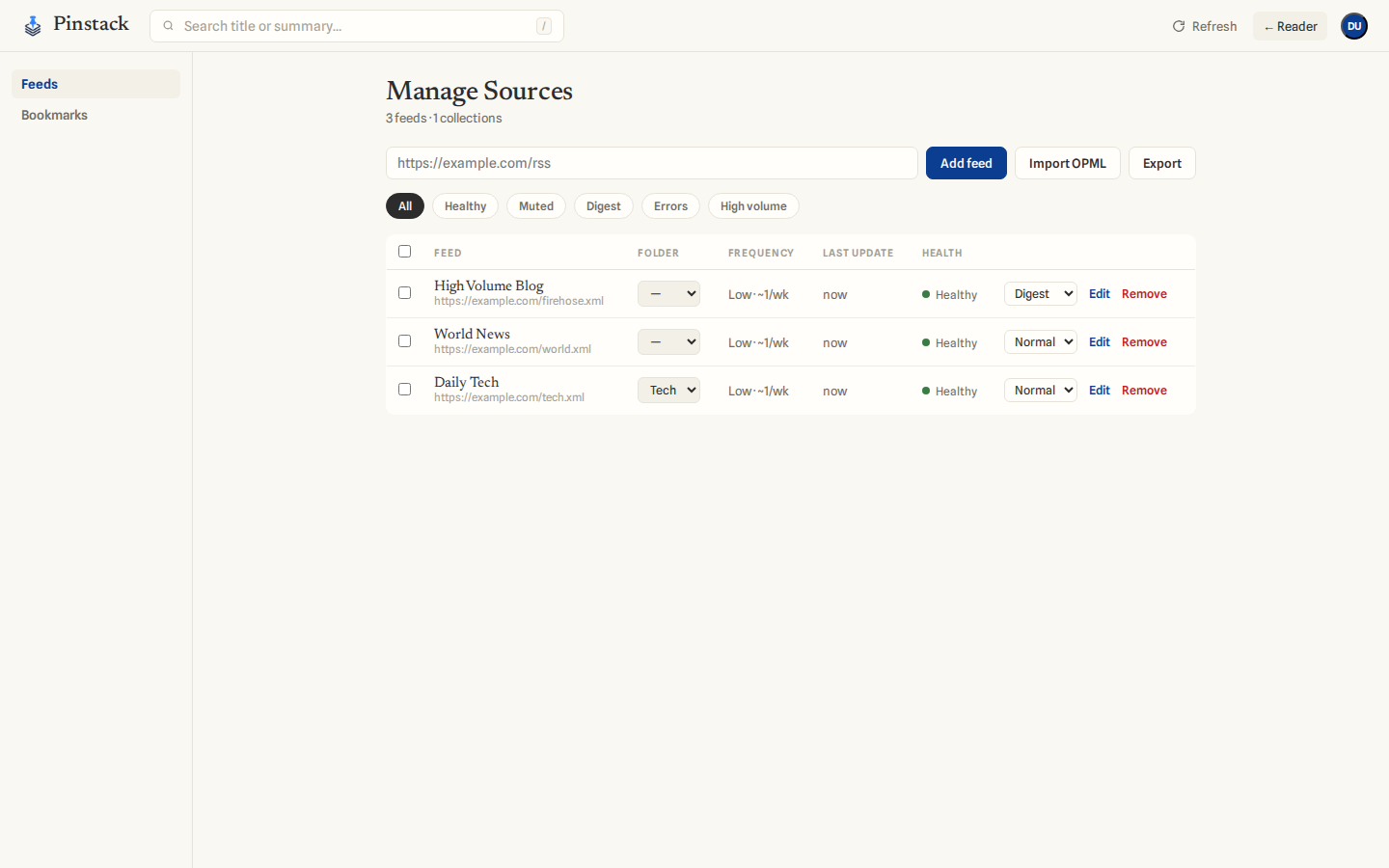The height and width of the screenshot is (868, 1389).
Task: Toggle the select-all feeds checkbox
Action: click(404, 252)
